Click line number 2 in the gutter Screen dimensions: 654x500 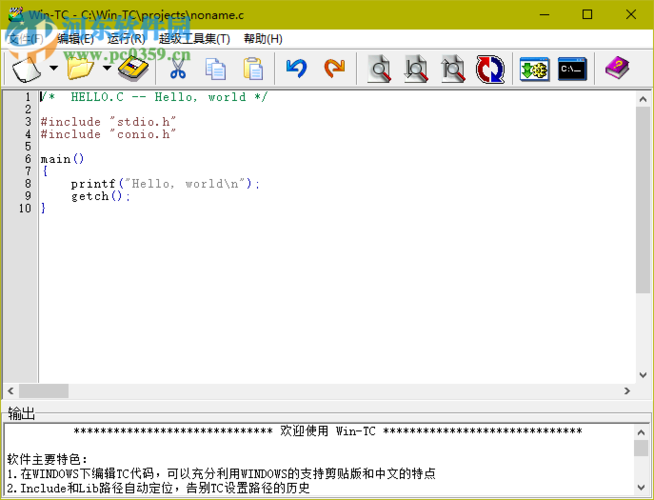pyautogui.click(x=28, y=109)
